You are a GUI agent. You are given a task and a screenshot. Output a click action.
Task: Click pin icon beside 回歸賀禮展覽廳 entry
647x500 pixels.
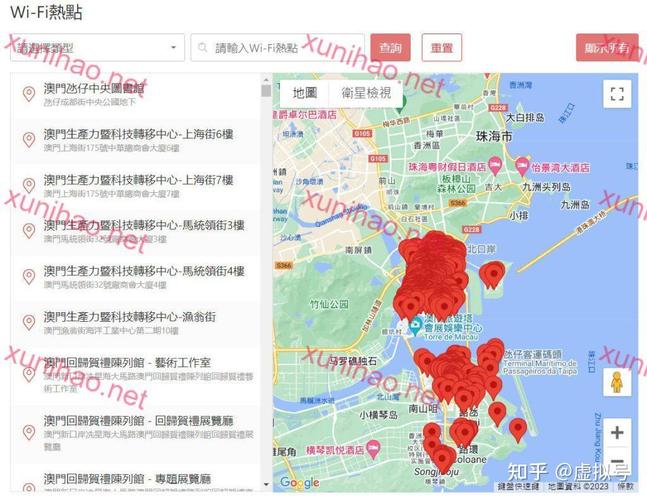coord(28,433)
